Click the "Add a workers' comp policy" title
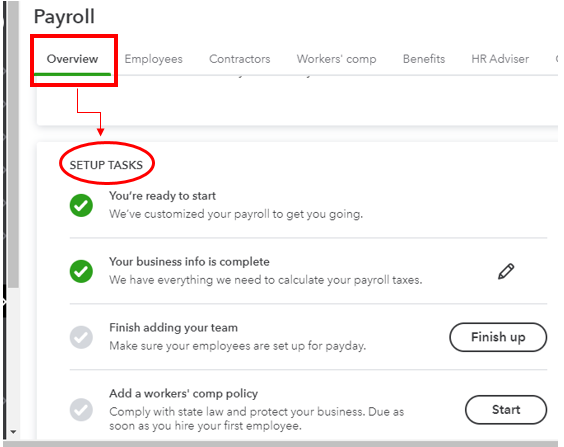The height and width of the screenshot is (447, 564). pyautogui.click(x=183, y=393)
